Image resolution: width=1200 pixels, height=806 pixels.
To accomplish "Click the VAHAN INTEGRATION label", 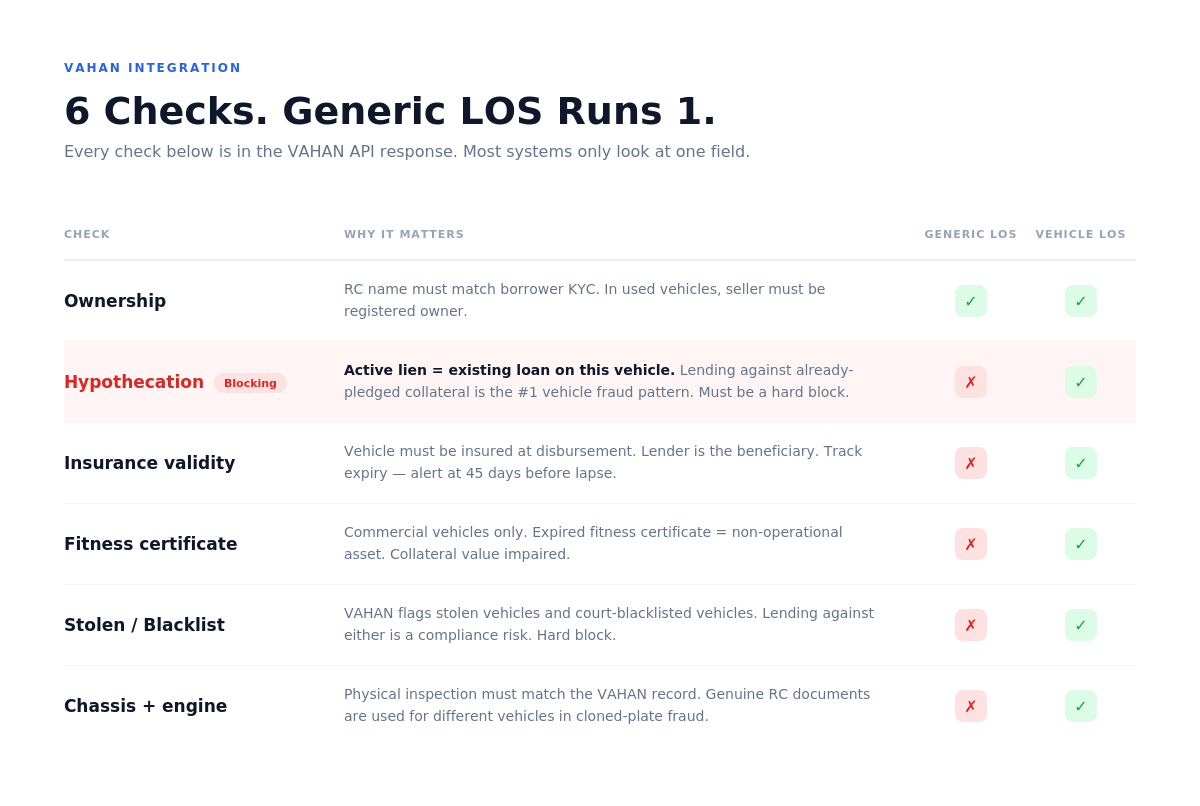I will (x=153, y=68).
